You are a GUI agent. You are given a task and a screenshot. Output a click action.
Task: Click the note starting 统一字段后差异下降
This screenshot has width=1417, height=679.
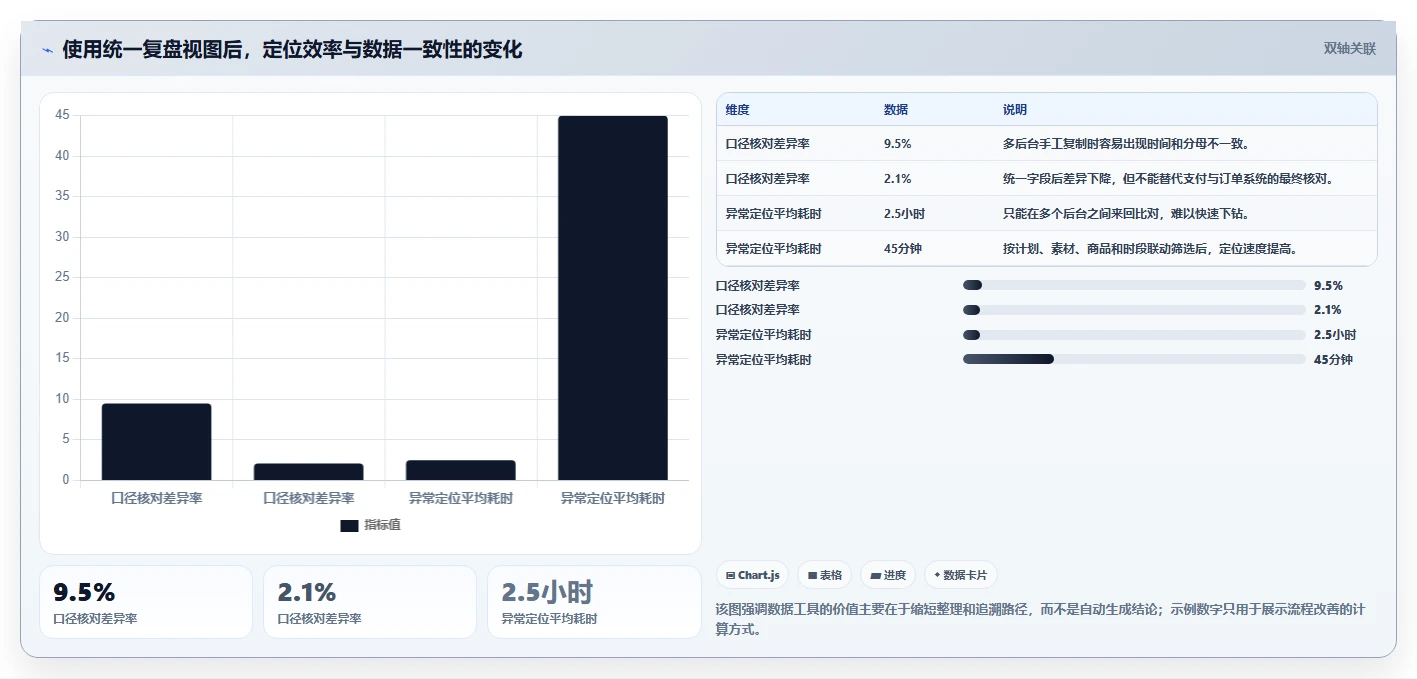click(x=1169, y=179)
